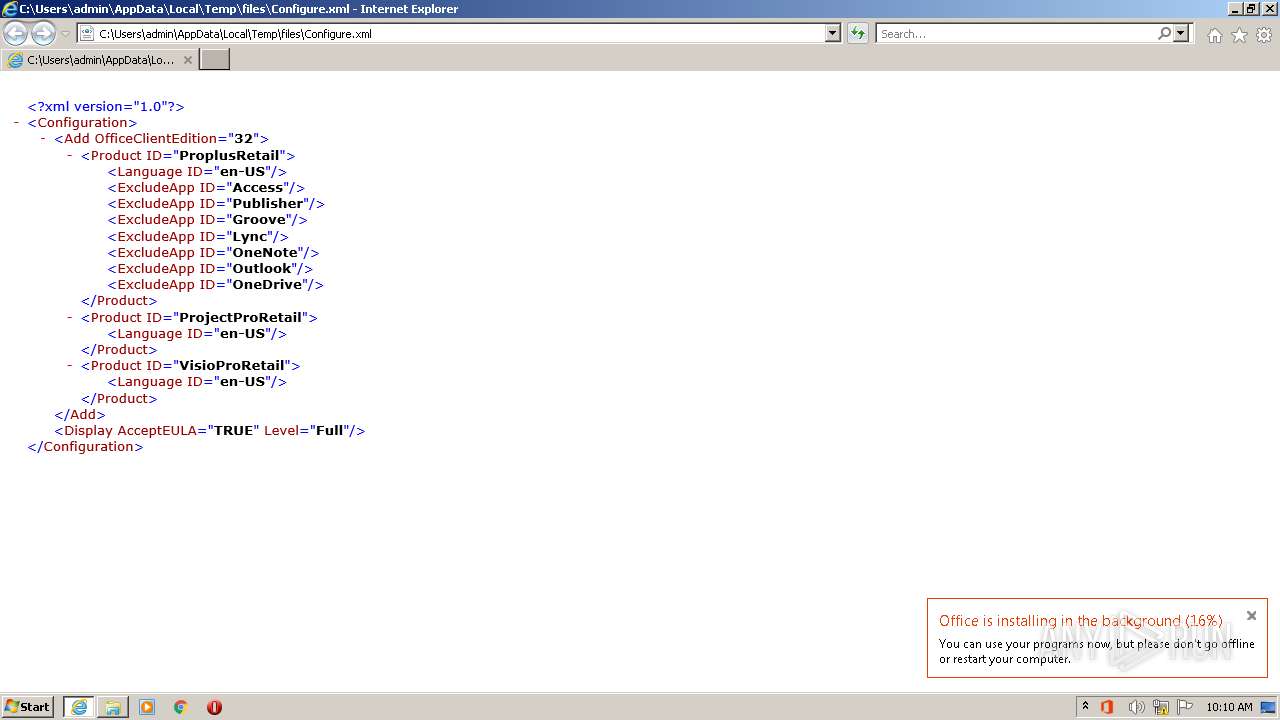Open the search provider dropdown arrow
The height and width of the screenshot is (720, 1280).
1181,33
